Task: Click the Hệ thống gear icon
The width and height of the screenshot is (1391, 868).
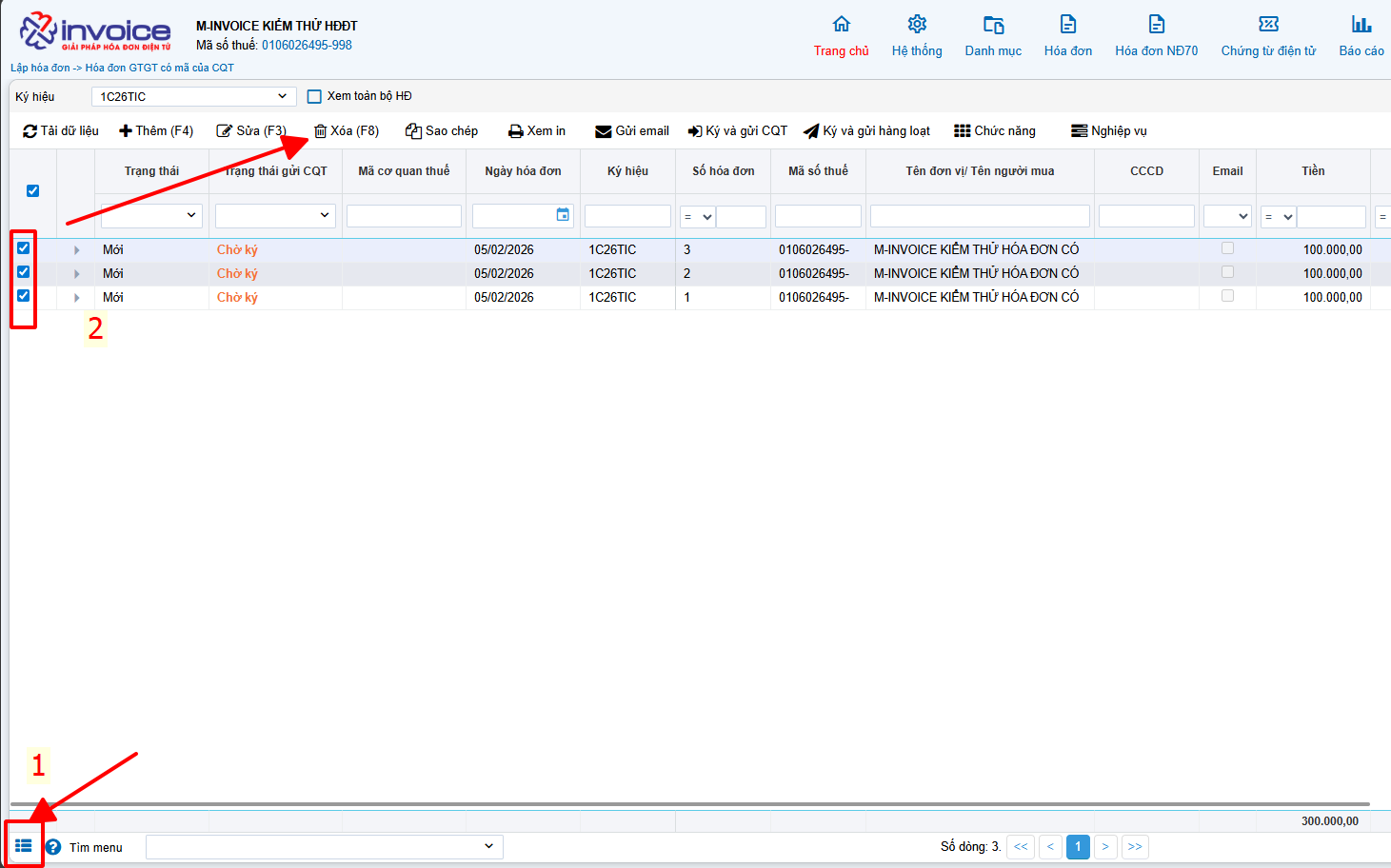Action: pos(917,25)
